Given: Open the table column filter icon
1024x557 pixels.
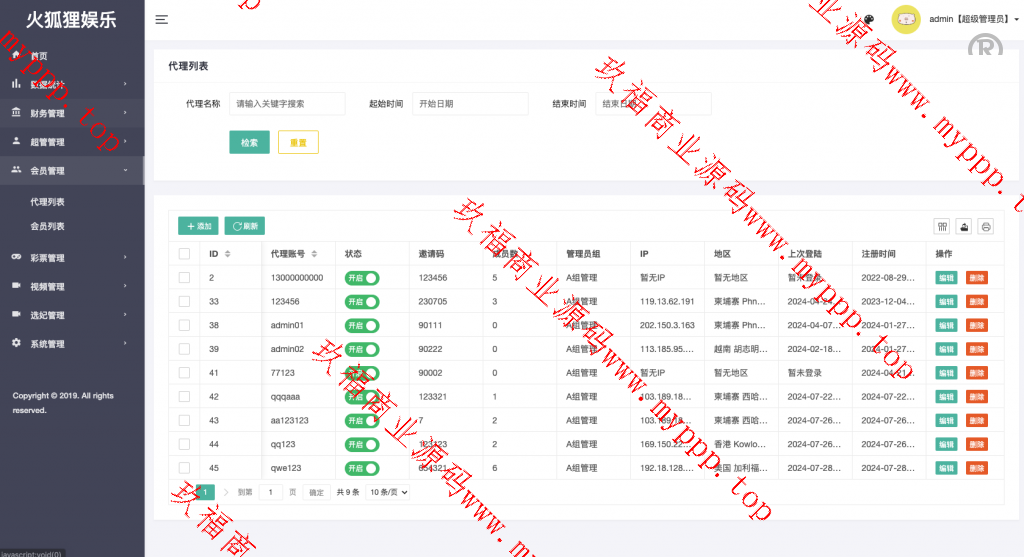Looking at the screenshot, I should 941,226.
